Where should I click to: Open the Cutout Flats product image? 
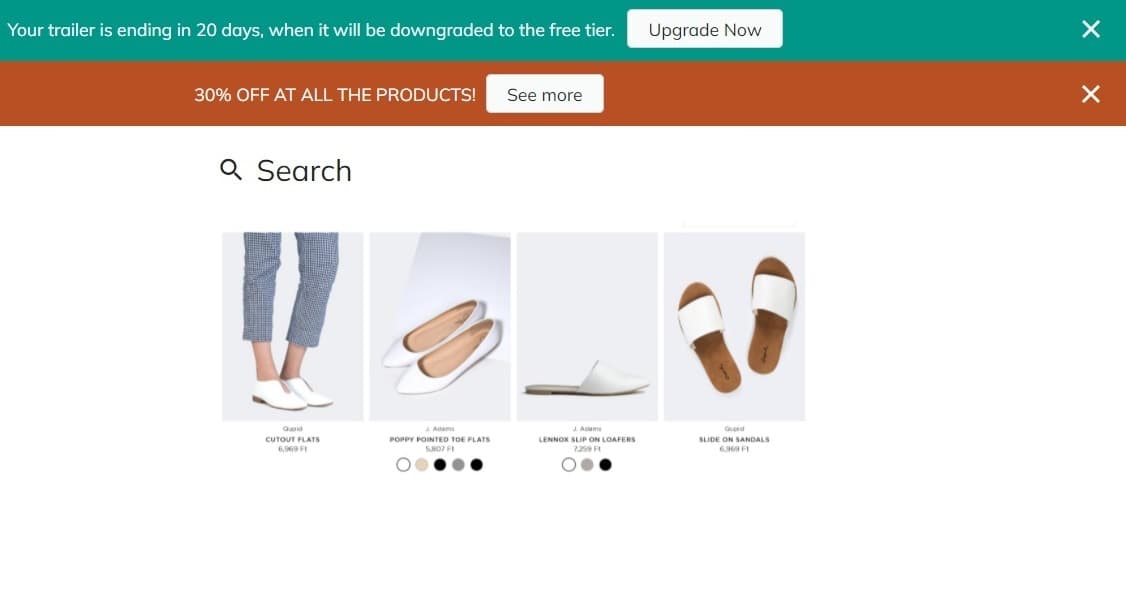tap(293, 326)
